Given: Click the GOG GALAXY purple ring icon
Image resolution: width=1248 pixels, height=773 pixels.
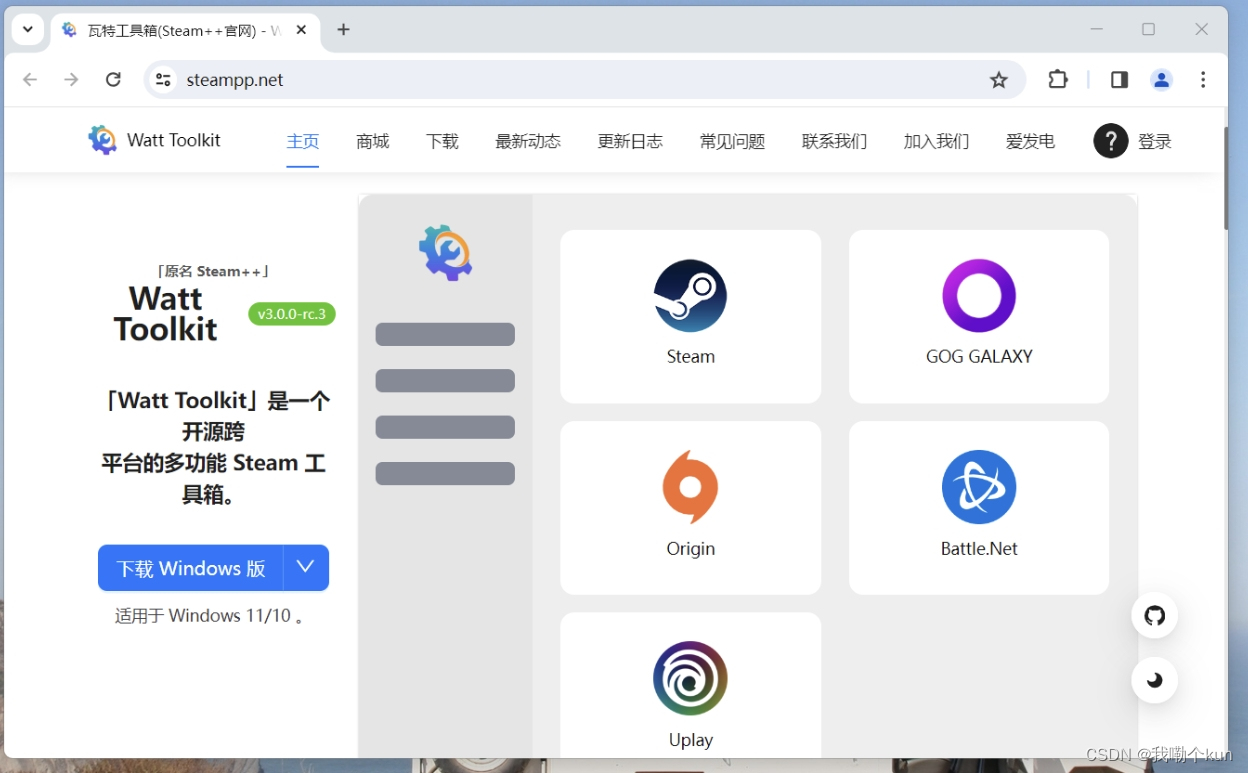Looking at the screenshot, I should (979, 296).
